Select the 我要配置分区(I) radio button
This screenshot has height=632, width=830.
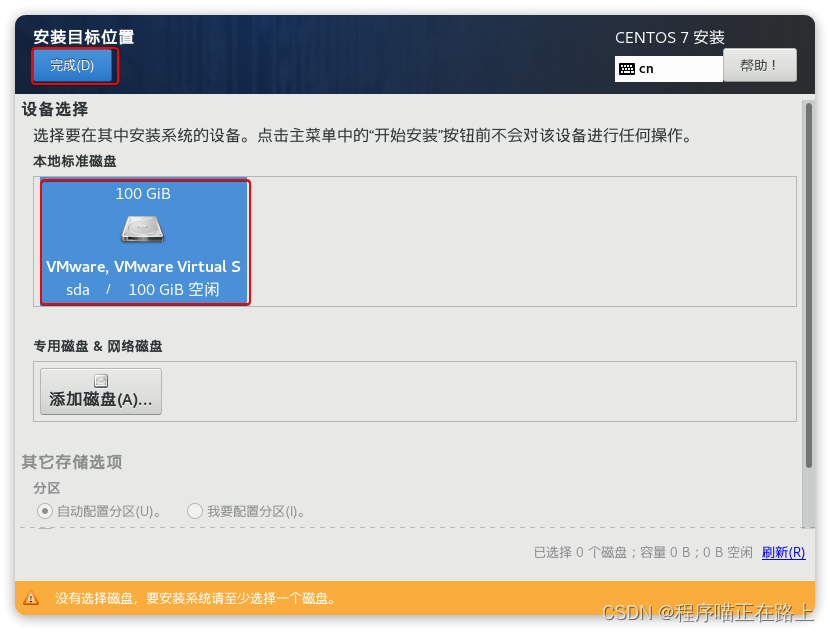click(x=195, y=511)
